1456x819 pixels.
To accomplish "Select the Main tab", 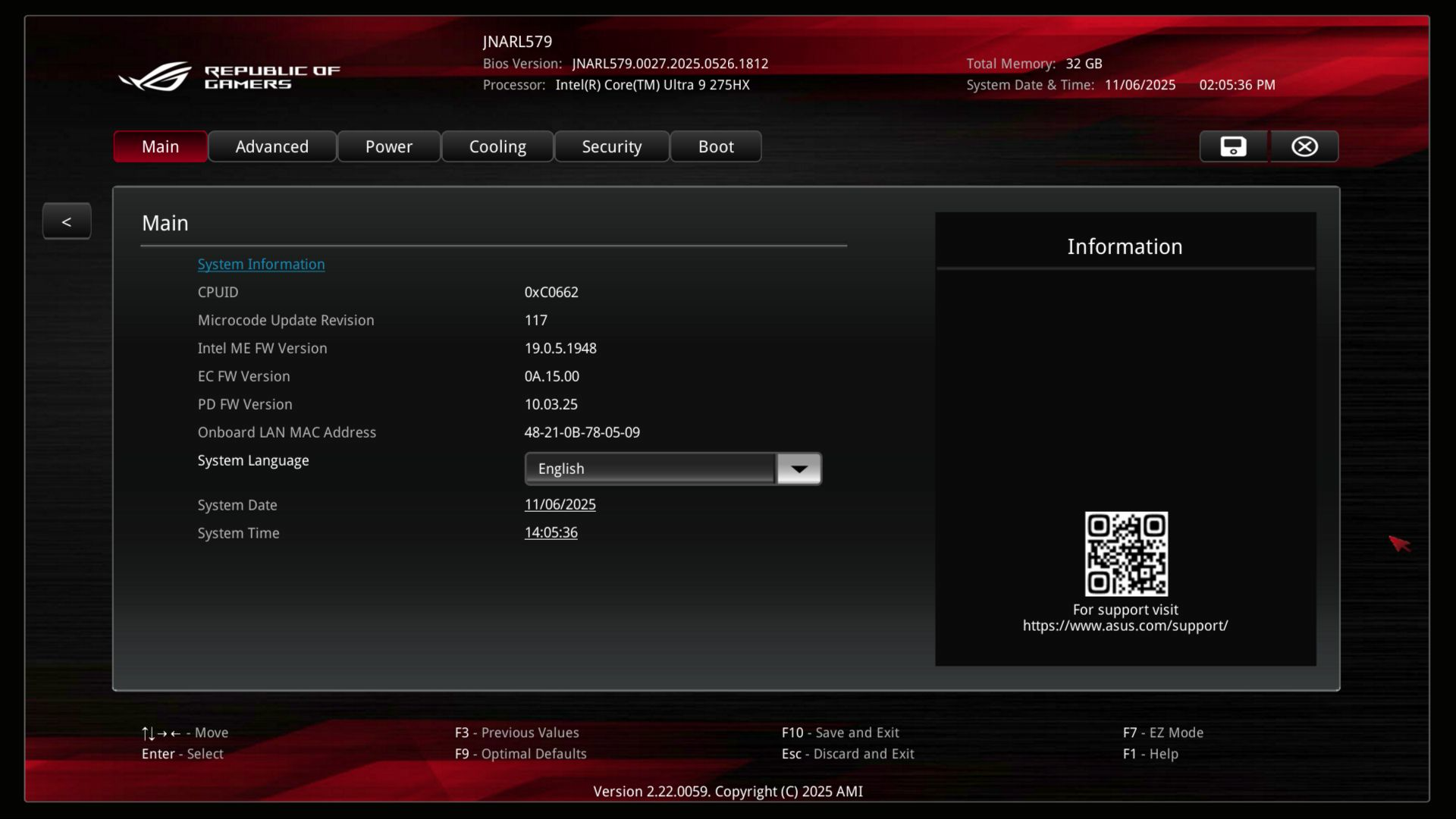I will pyautogui.click(x=160, y=146).
